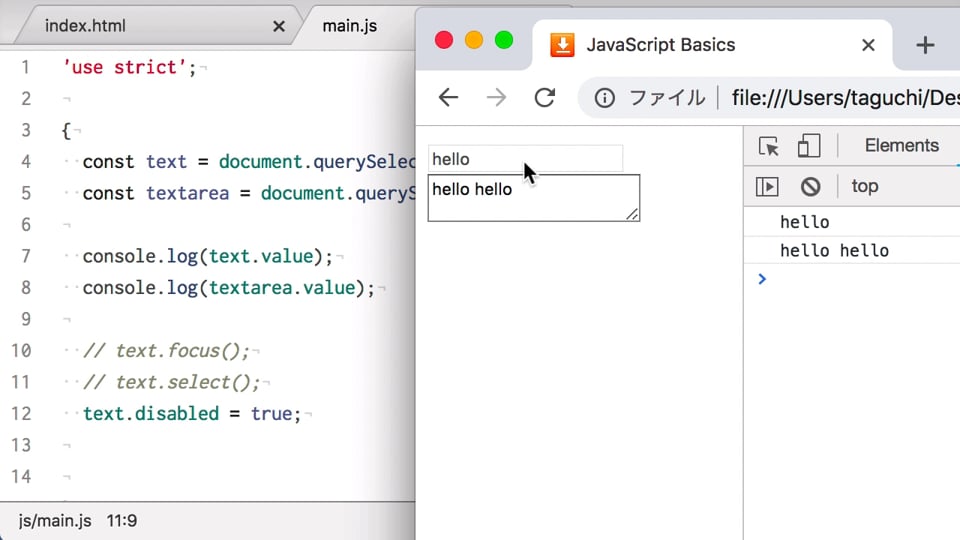The image size is (960, 540).
Task: Click console output line 'hello hello'
Action: (x=834, y=250)
